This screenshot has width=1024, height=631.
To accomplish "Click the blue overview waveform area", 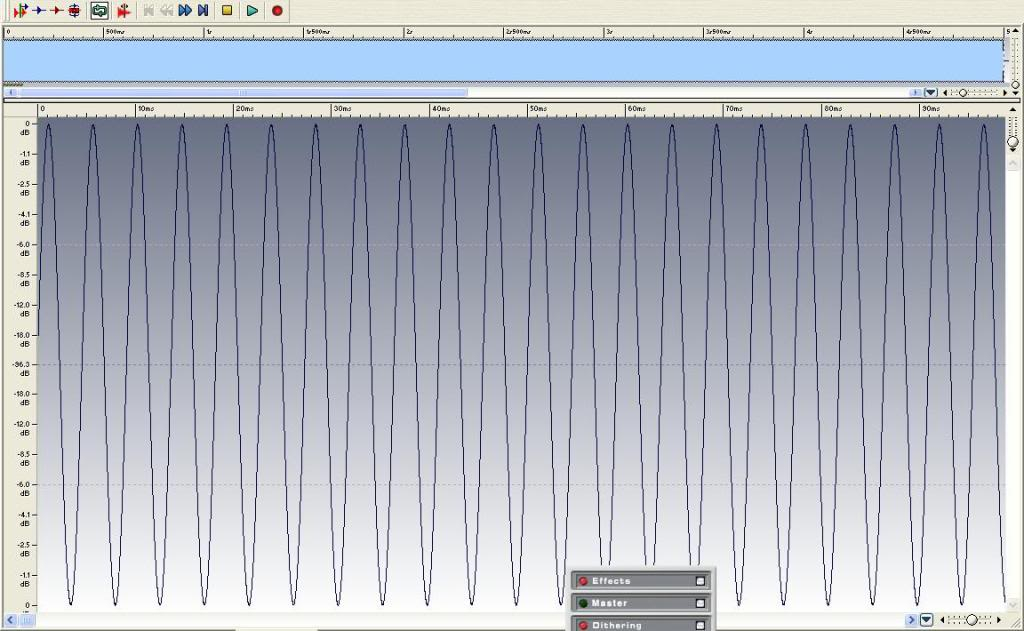I will click(x=503, y=61).
